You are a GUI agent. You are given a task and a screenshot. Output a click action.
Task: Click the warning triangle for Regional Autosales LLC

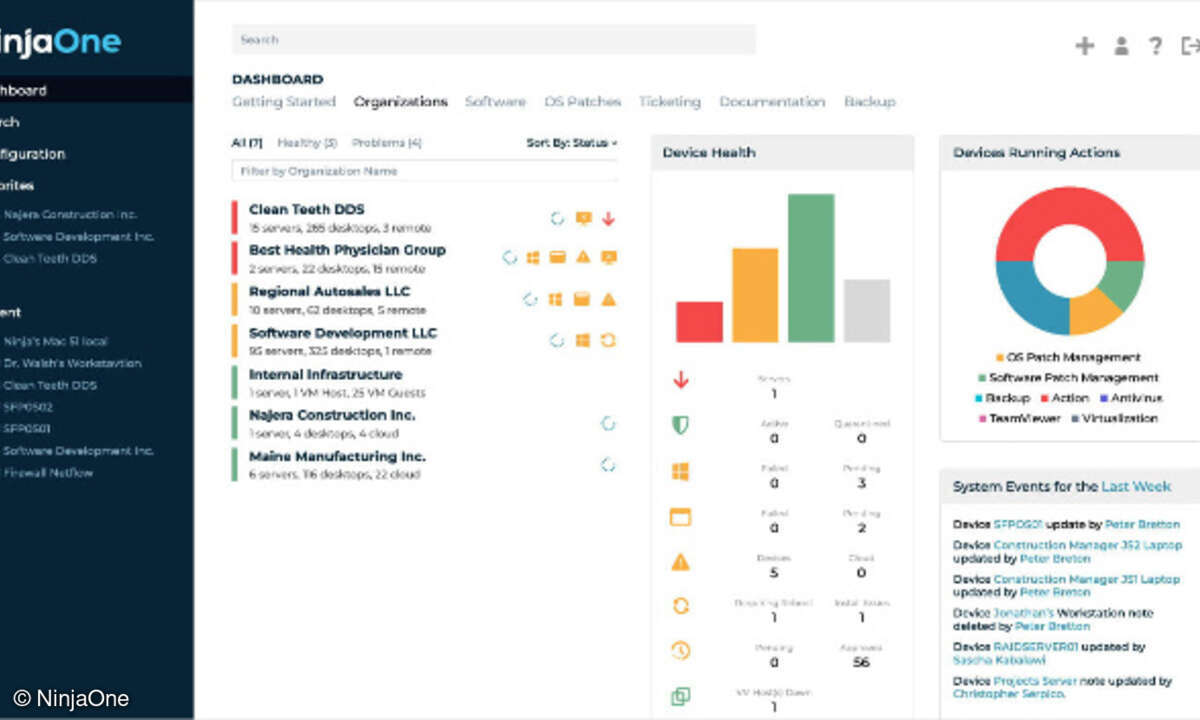click(608, 299)
